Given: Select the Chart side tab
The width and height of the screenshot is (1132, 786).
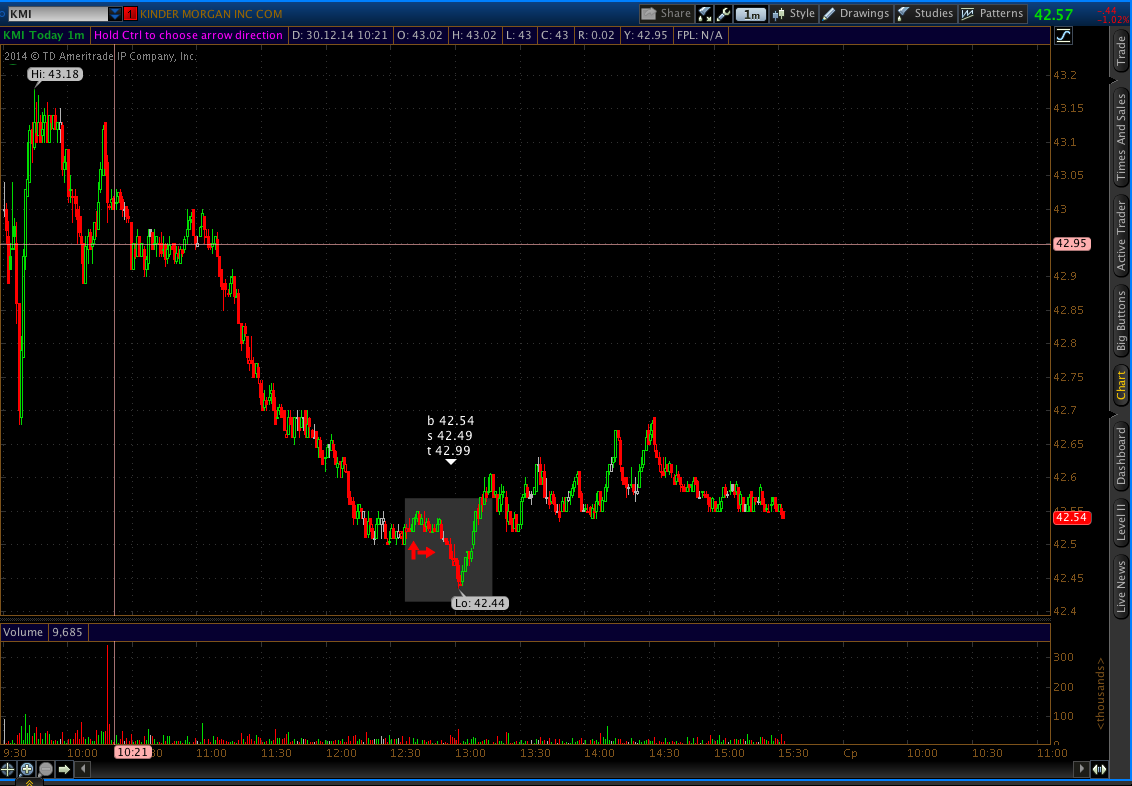Looking at the screenshot, I should pos(1120,385).
